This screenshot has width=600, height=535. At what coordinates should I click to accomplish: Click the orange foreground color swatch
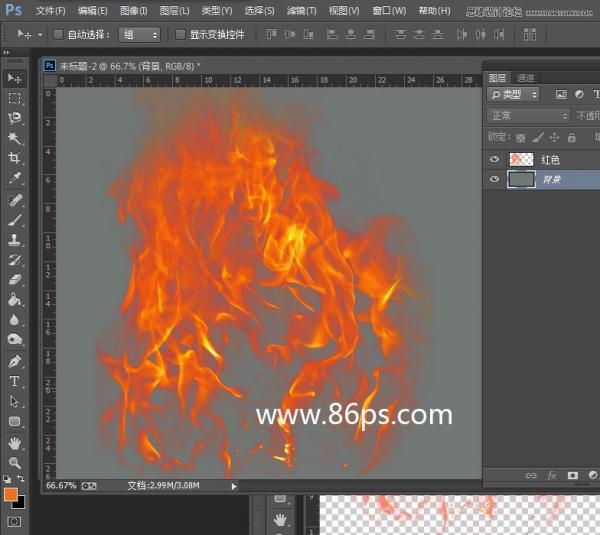(11, 494)
